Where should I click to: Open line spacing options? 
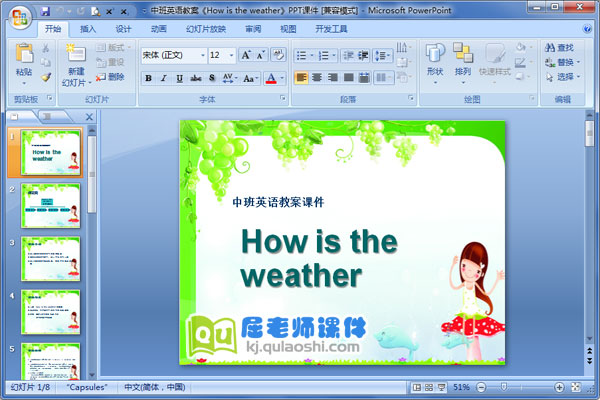tap(383, 56)
